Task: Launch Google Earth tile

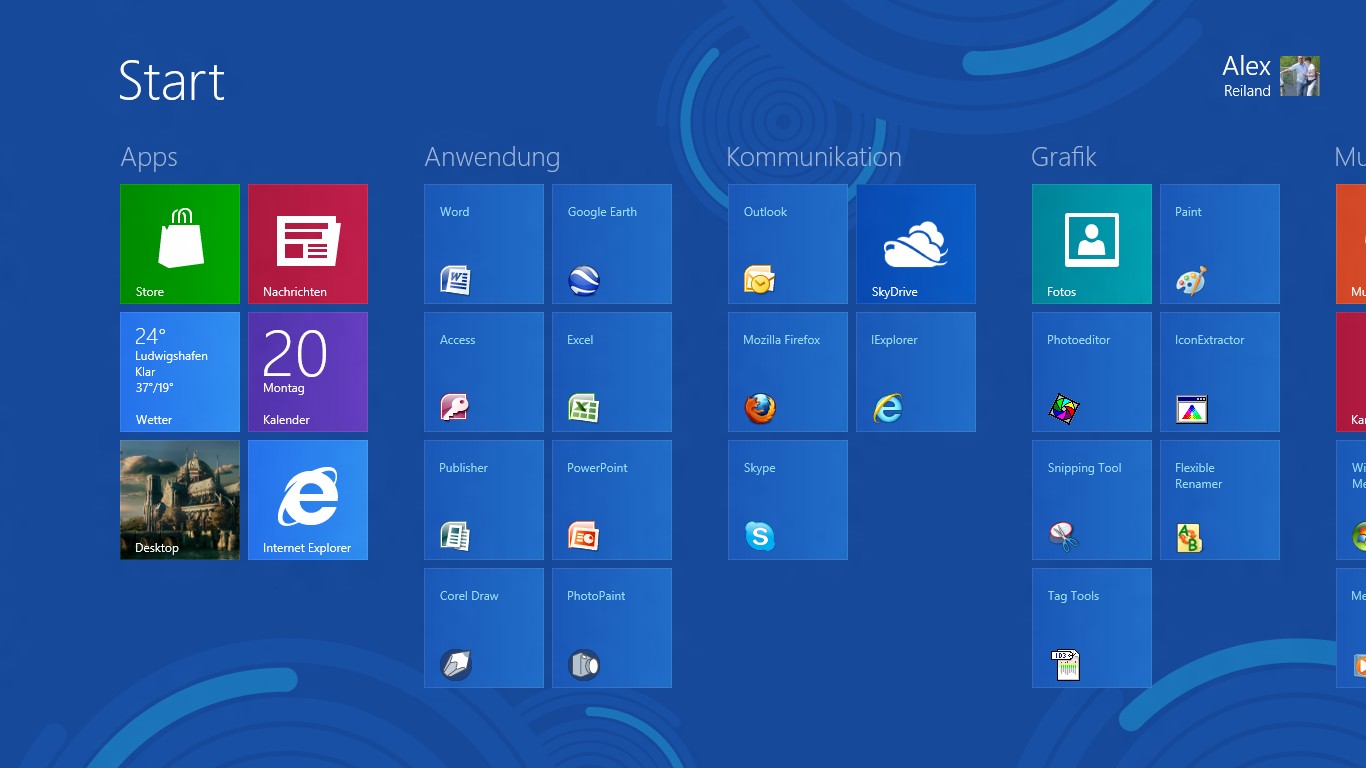Action: [612, 244]
